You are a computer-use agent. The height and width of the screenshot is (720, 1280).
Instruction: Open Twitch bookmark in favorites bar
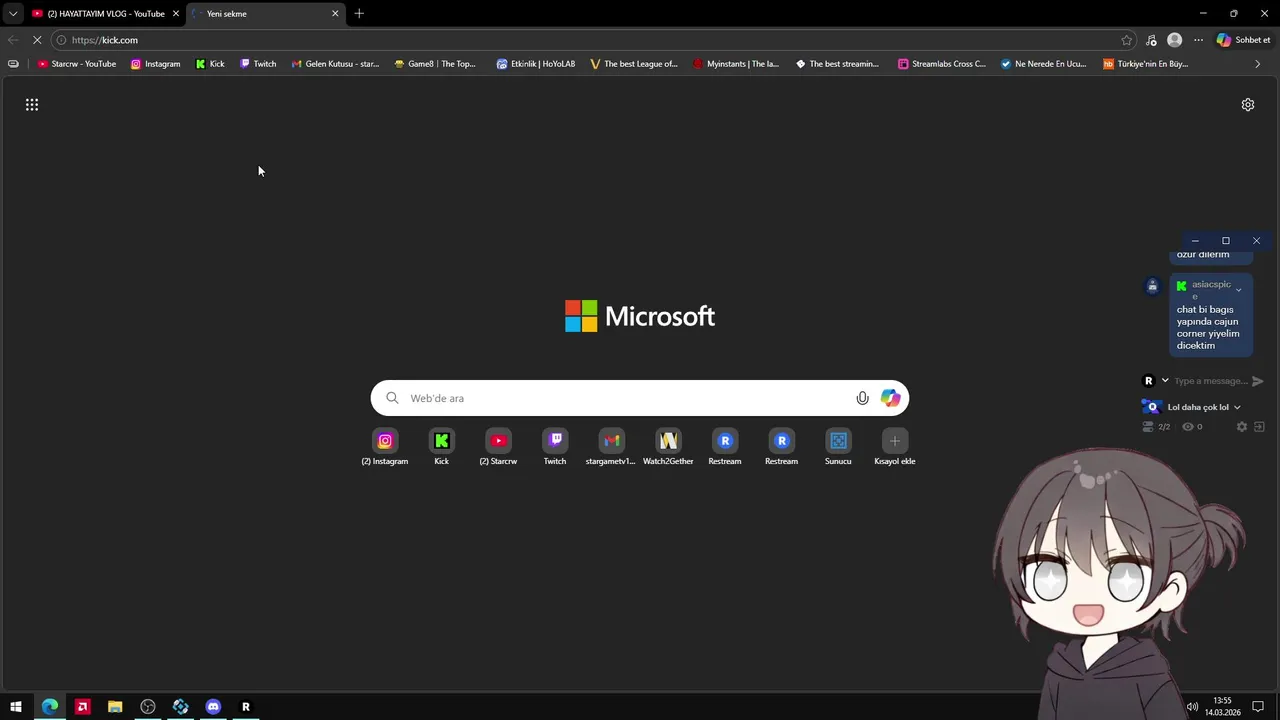258,64
